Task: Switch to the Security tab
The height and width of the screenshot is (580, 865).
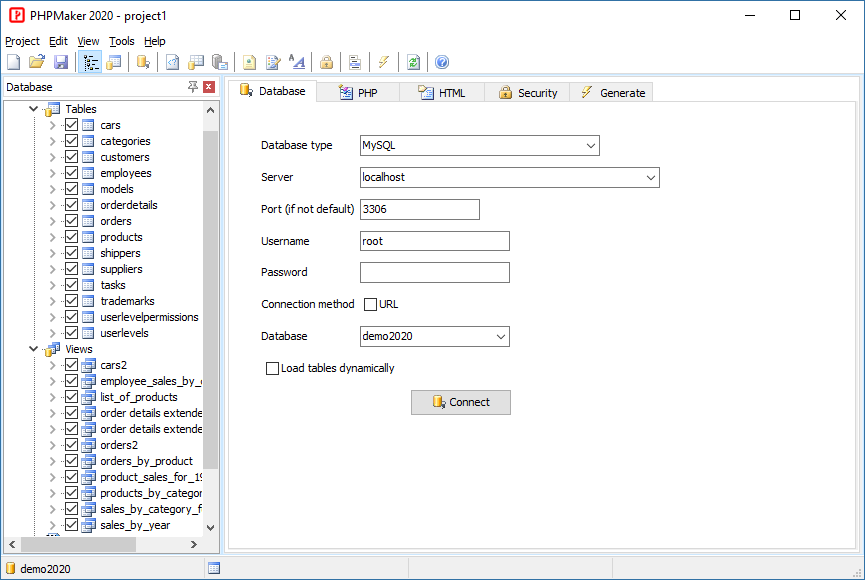Action: [527, 93]
